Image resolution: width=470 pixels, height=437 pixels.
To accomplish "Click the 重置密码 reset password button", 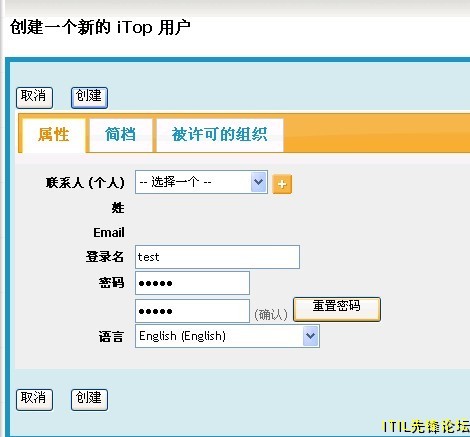I will click(x=337, y=309).
